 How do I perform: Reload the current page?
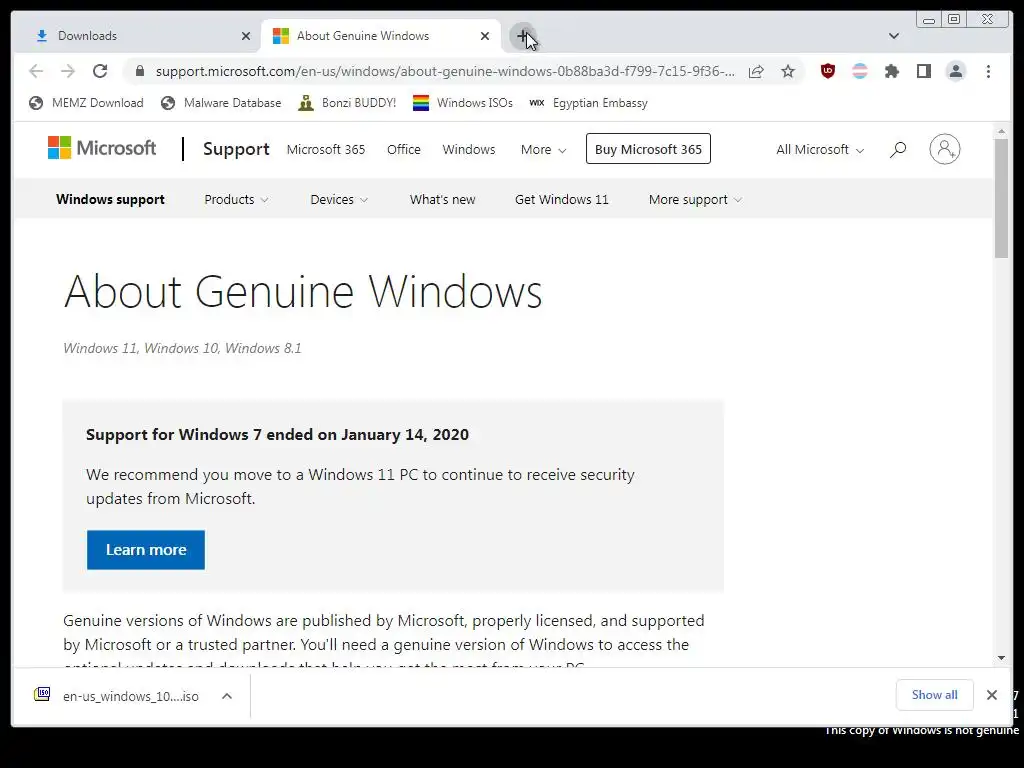pyautogui.click(x=100, y=71)
